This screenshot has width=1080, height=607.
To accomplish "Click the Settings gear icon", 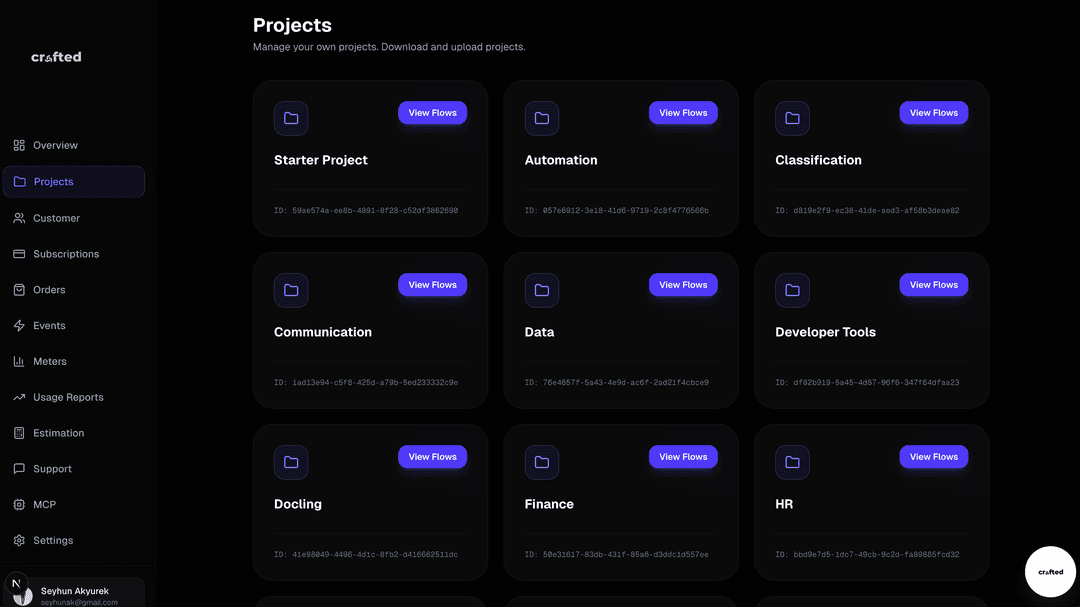I will coord(19,541).
